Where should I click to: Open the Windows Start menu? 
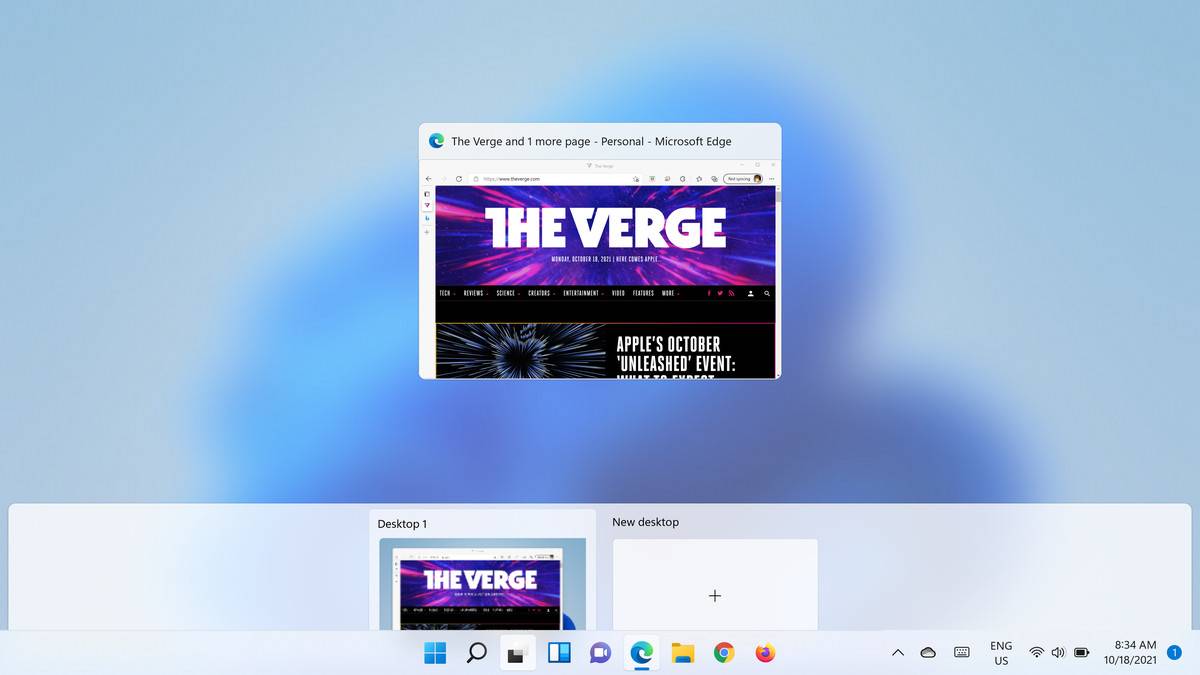point(435,653)
